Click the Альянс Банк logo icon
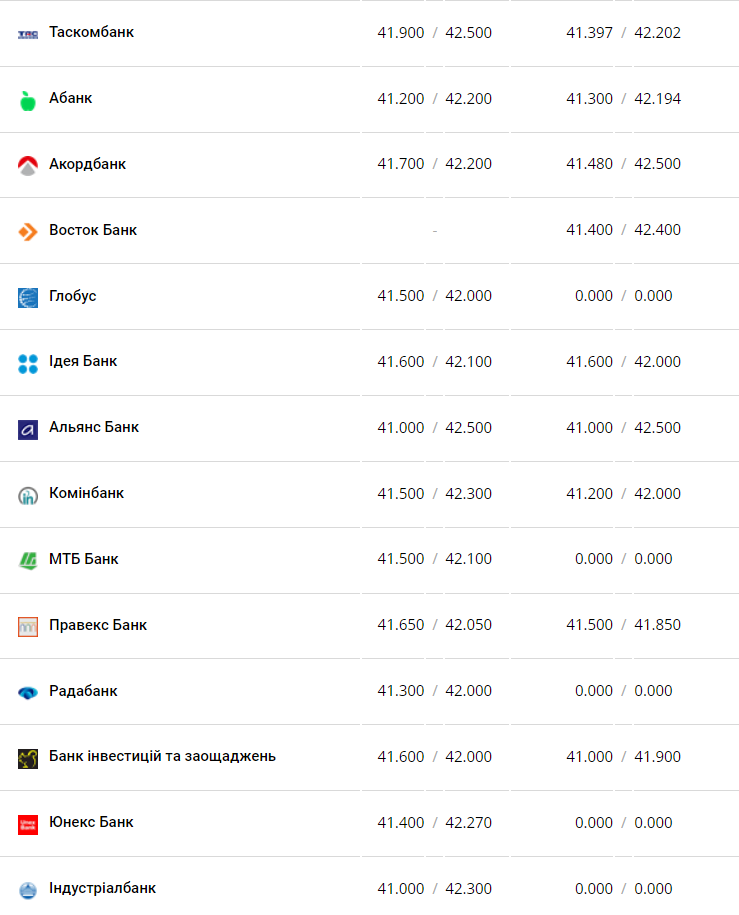The height and width of the screenshot is (915, 739). pos(28,429)
